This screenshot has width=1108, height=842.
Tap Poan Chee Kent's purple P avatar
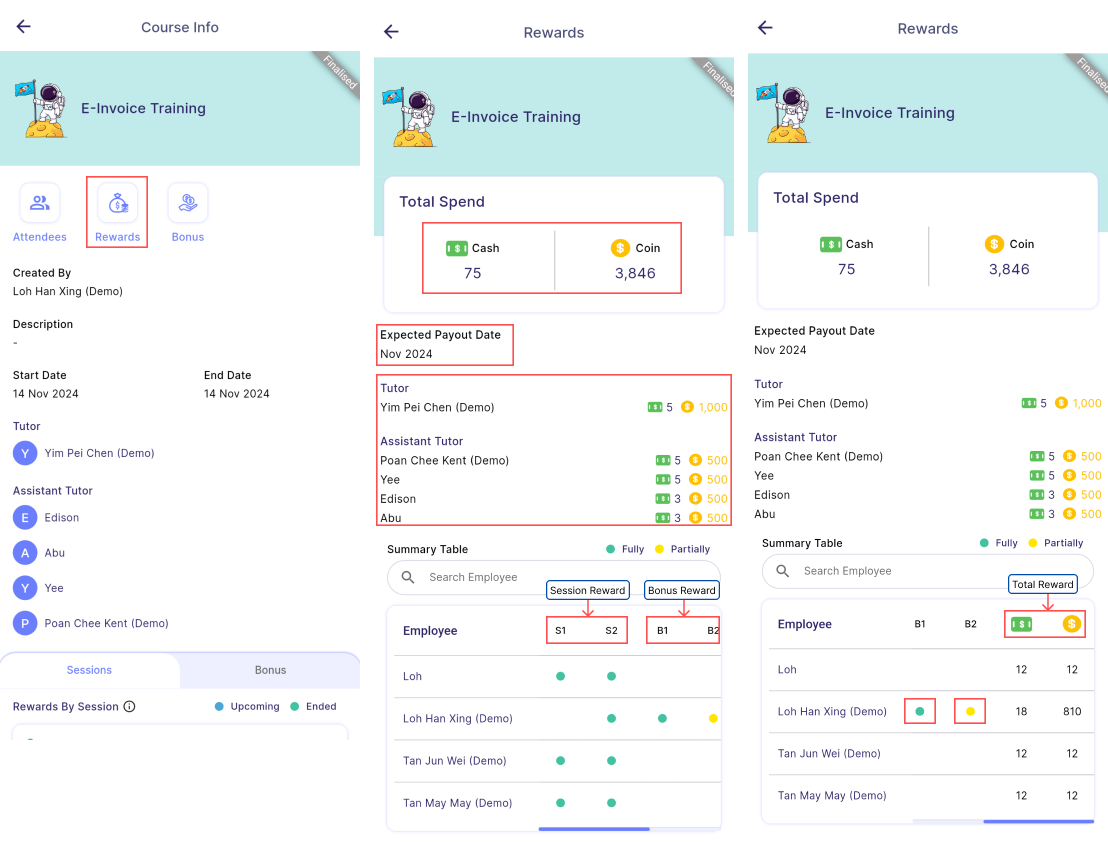pos(25,623)
